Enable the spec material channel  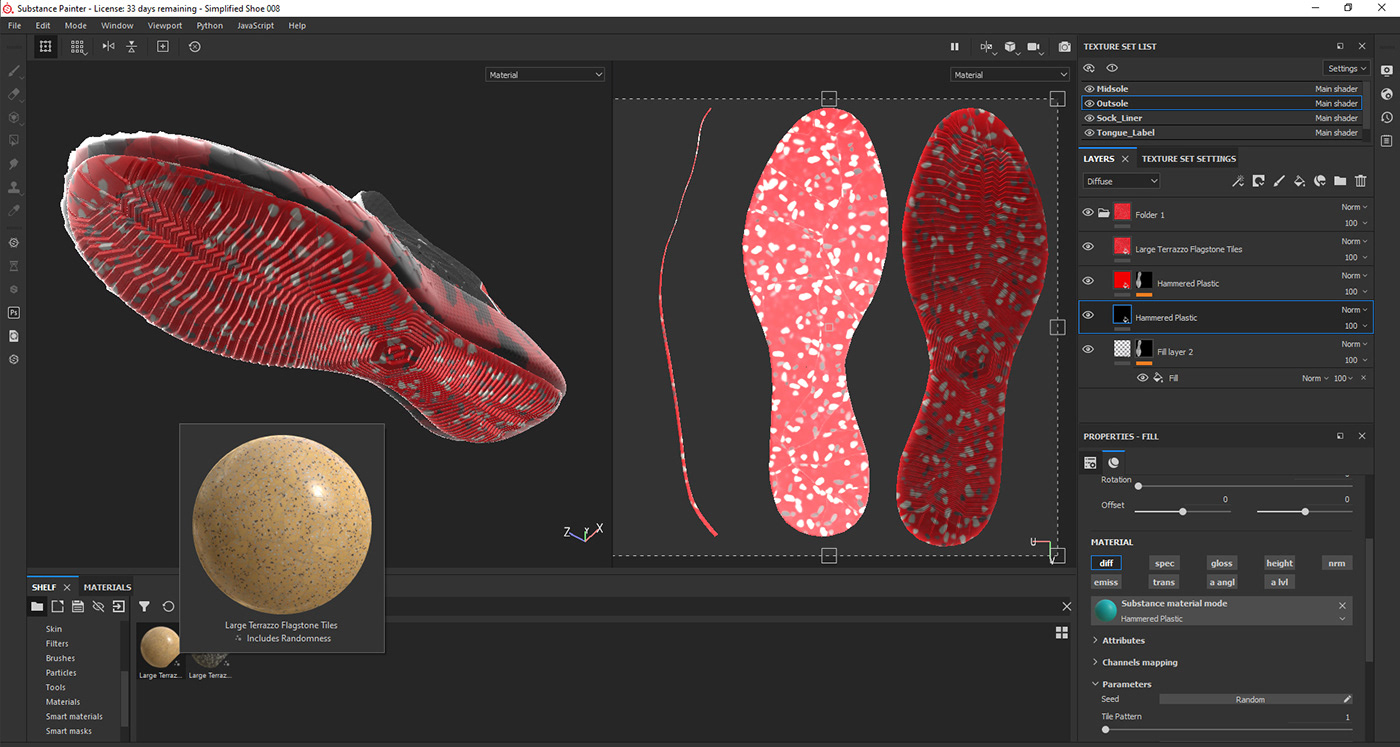[1164, 562]
